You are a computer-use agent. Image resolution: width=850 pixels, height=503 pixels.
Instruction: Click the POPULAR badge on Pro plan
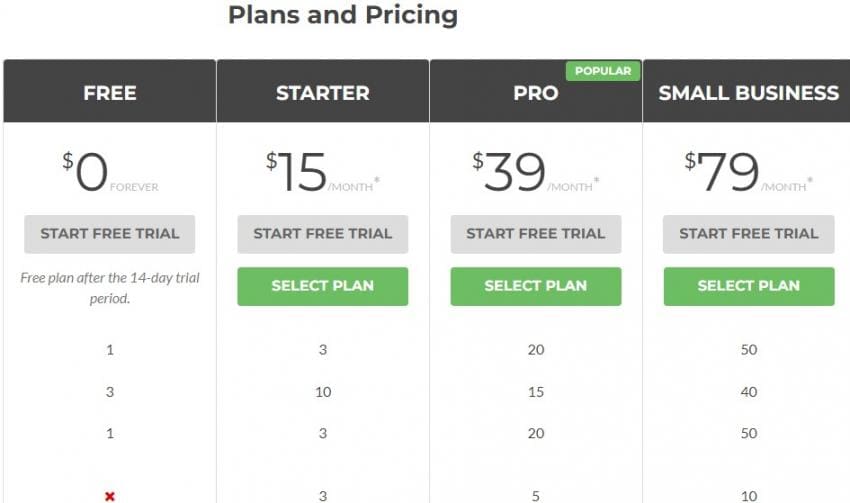603,71
